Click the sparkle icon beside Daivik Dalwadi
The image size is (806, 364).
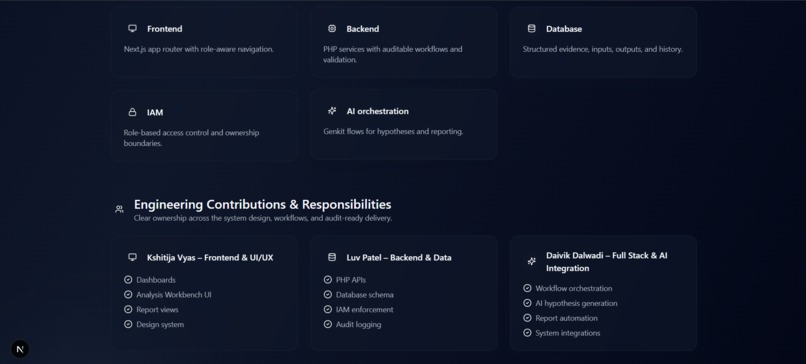tap(532, 262)
